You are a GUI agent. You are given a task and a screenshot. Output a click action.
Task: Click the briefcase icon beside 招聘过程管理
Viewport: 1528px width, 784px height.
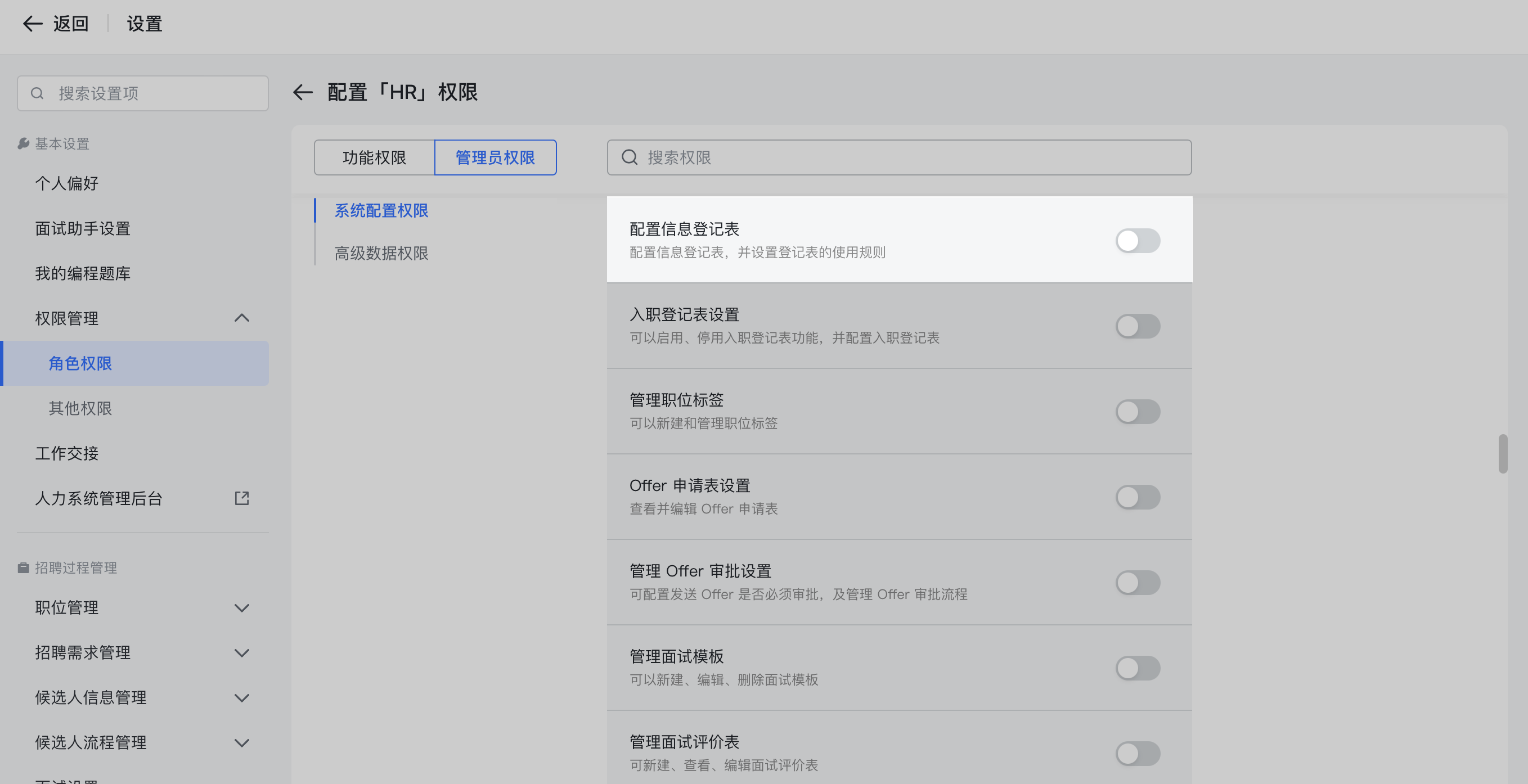click(x=23, y=567)
